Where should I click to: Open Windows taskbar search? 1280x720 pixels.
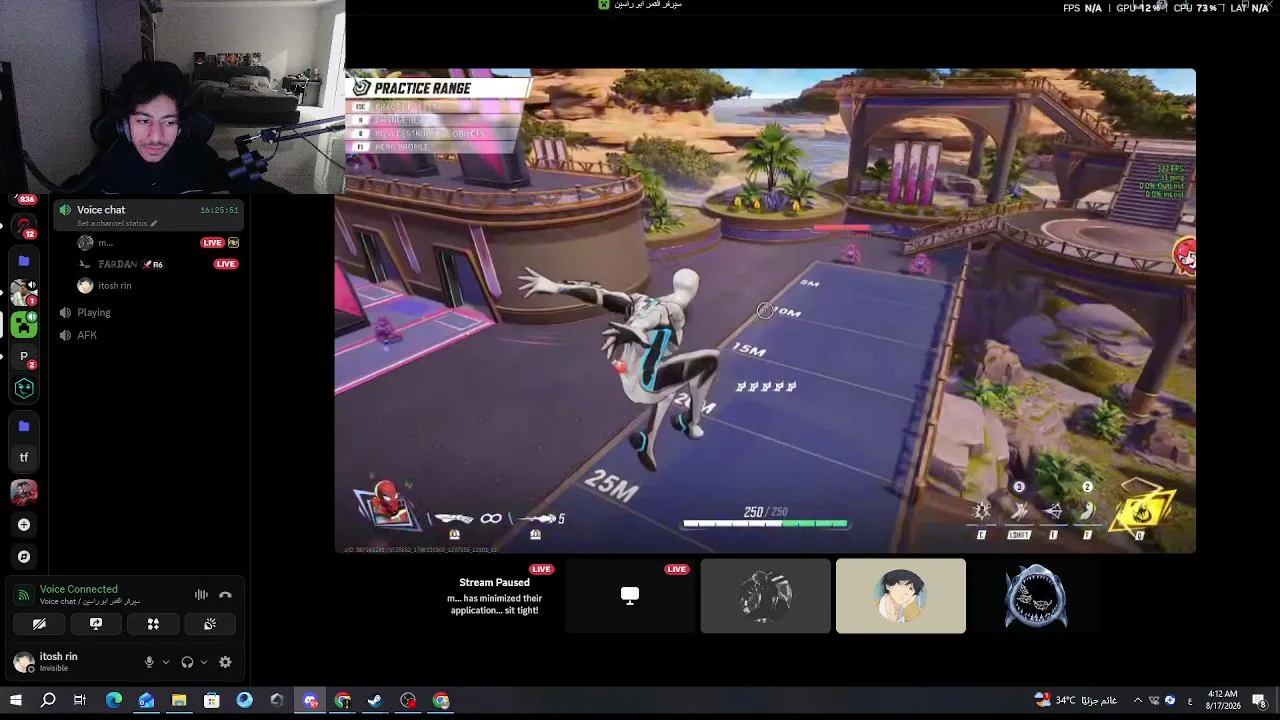48,700
